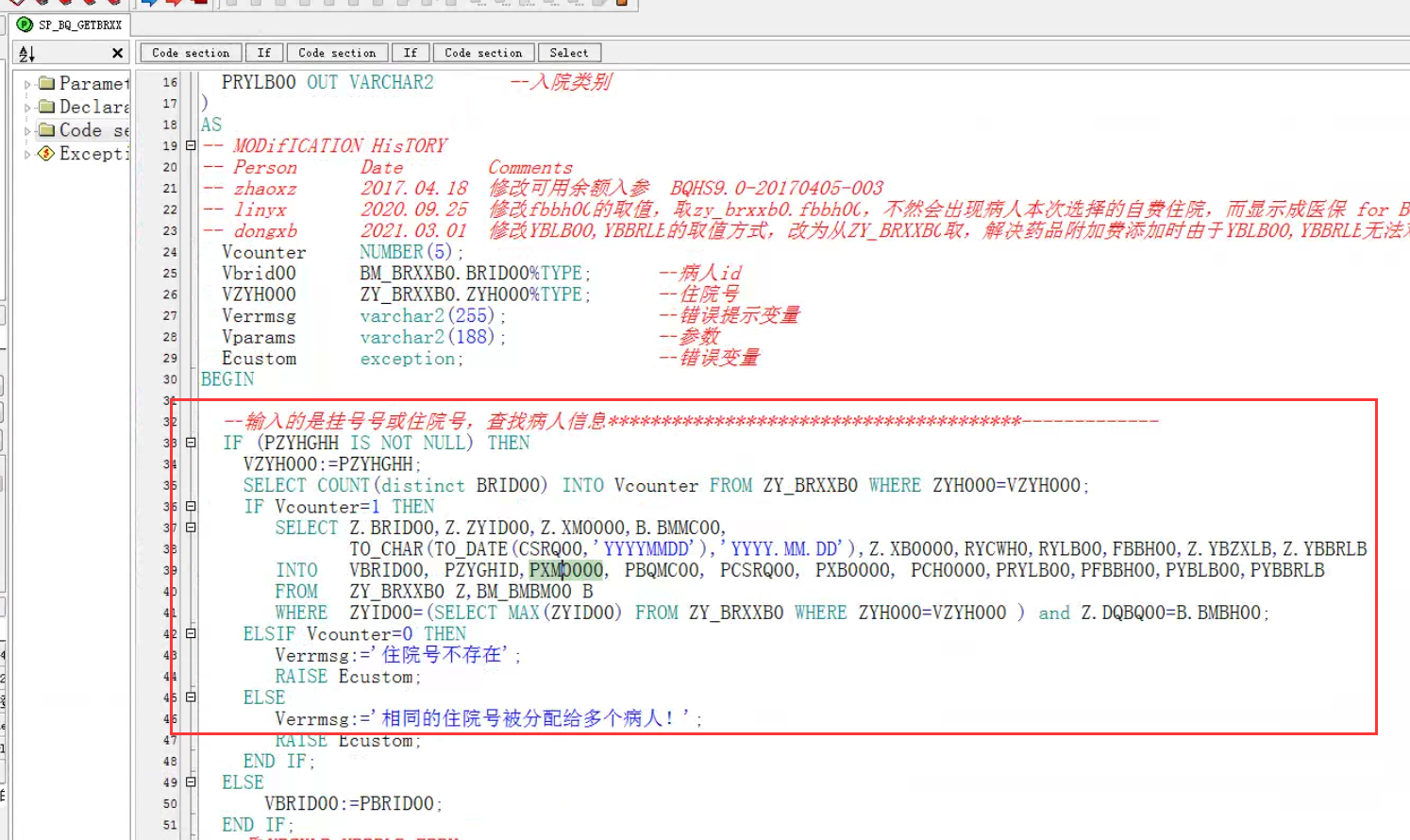The width and height of the screenshot is (1410, 840).
Task: Click the folder icon beside Declarations
Action: [x=46, y=107]
